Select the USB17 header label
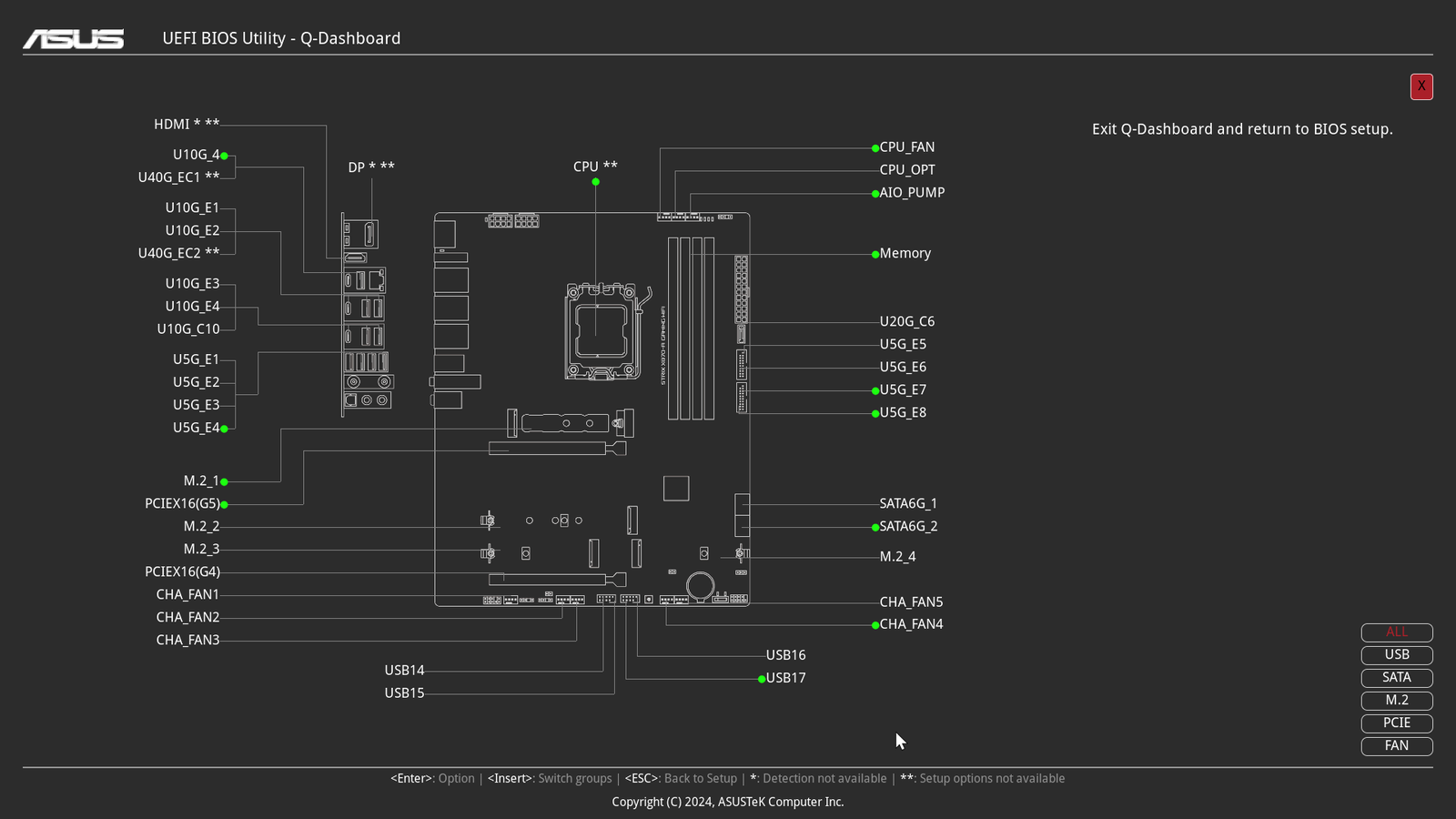Screen dimensions: 1456x819 click(x=785, y=678)
